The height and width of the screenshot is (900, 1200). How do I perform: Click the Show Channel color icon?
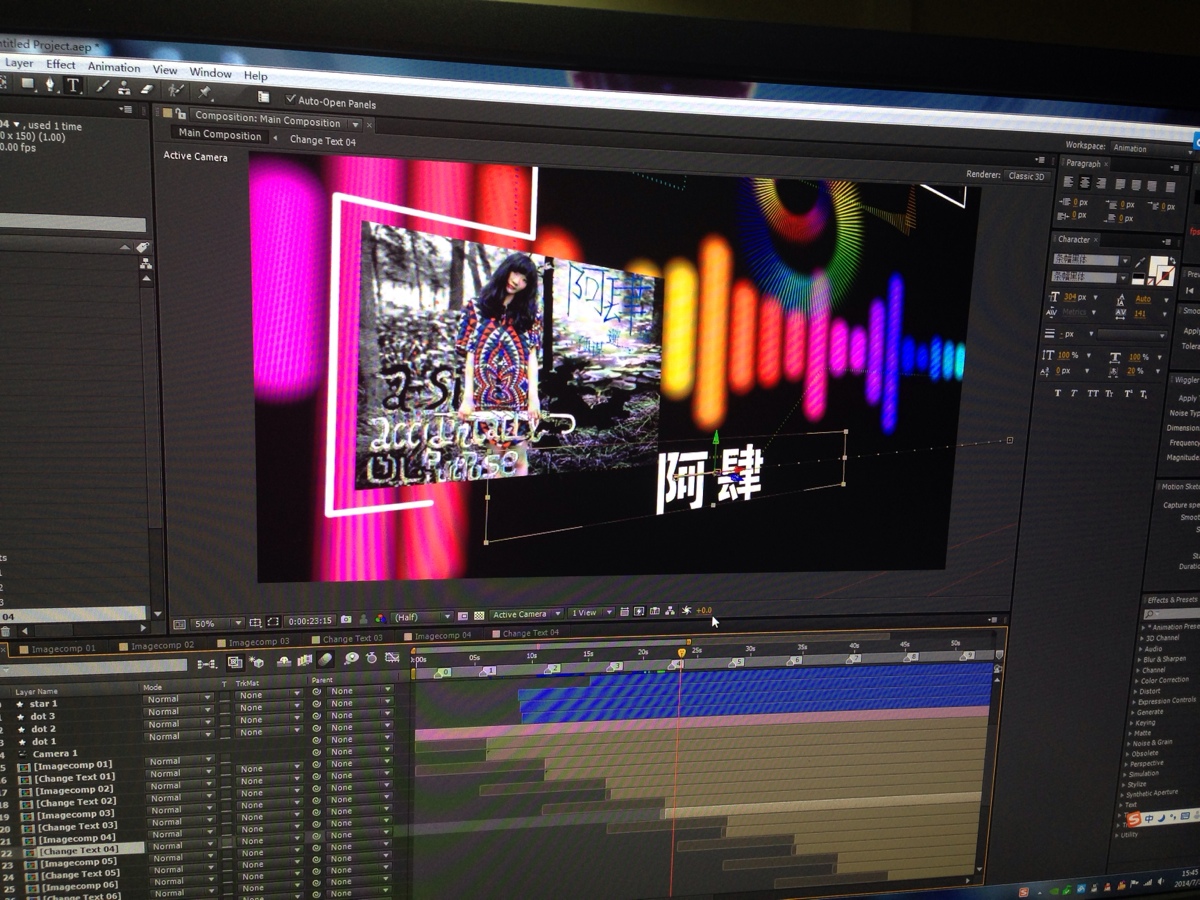[380, 619]
